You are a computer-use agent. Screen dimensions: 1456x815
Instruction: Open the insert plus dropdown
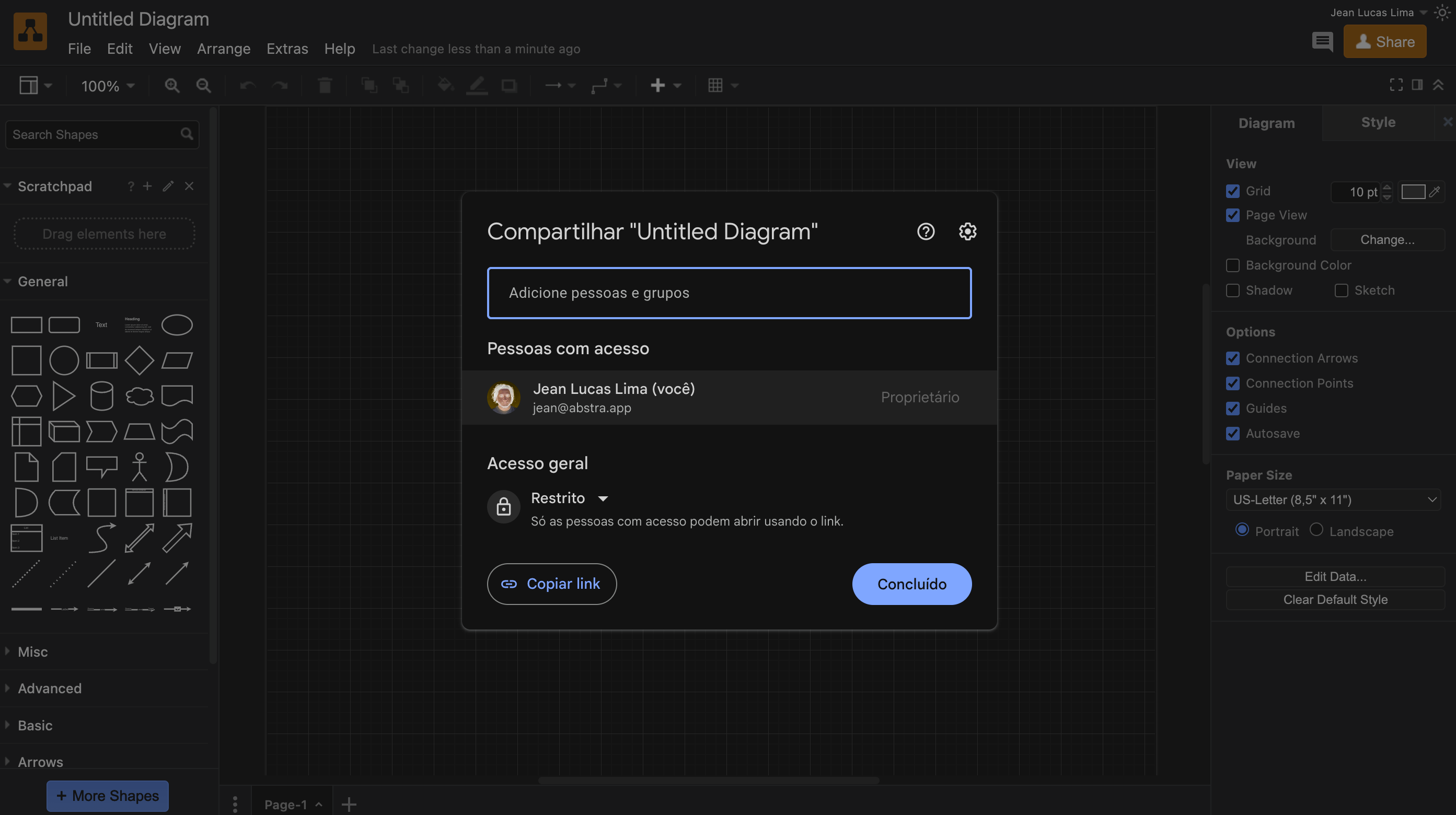coord(665,85)
